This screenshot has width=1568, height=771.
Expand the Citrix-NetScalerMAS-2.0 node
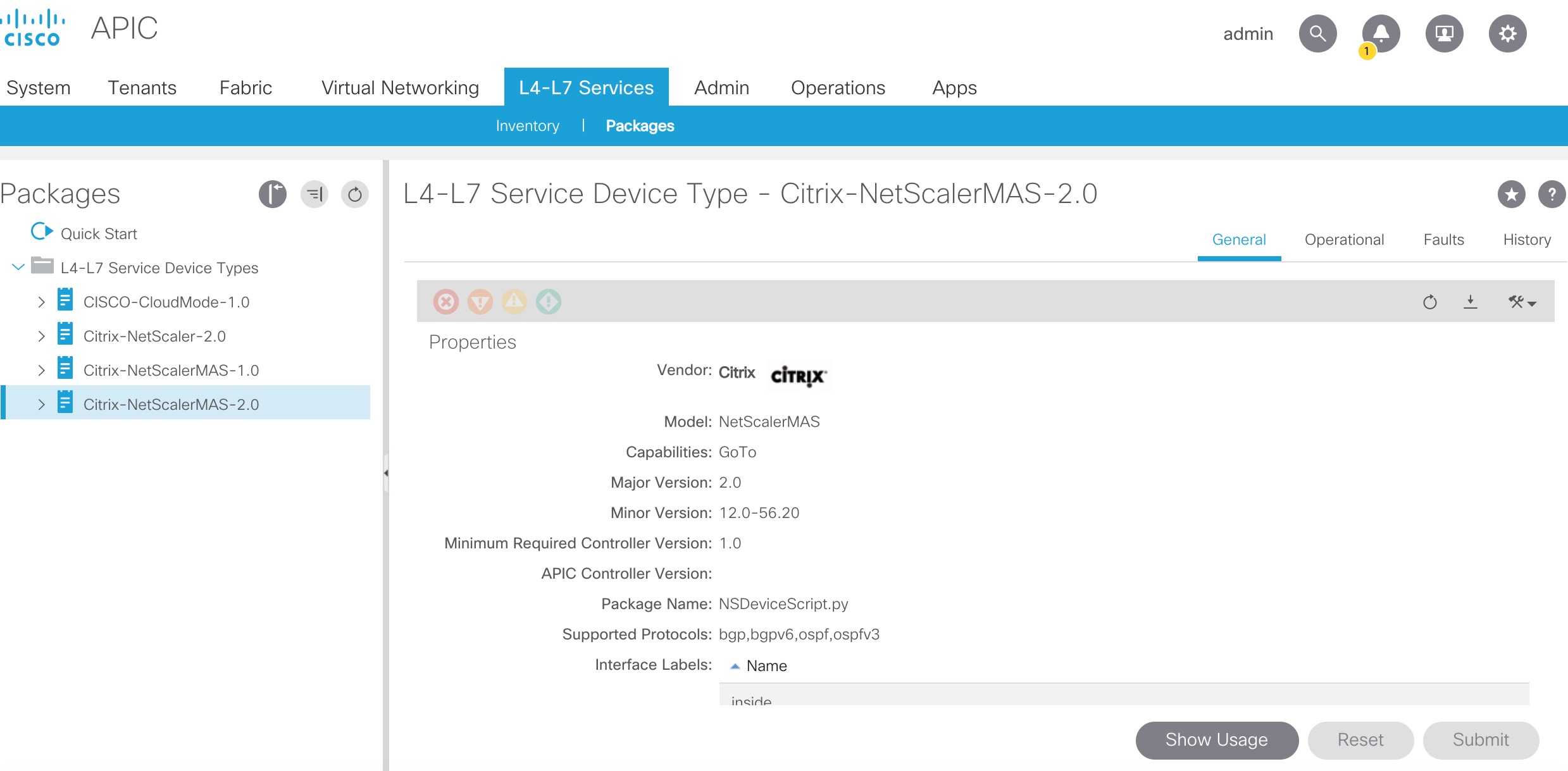tap(41, 404)
